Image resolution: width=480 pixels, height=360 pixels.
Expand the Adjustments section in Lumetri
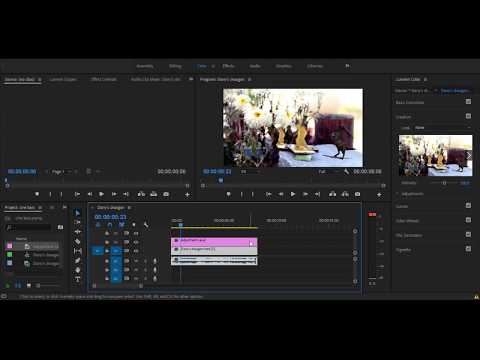coord(397,194)
